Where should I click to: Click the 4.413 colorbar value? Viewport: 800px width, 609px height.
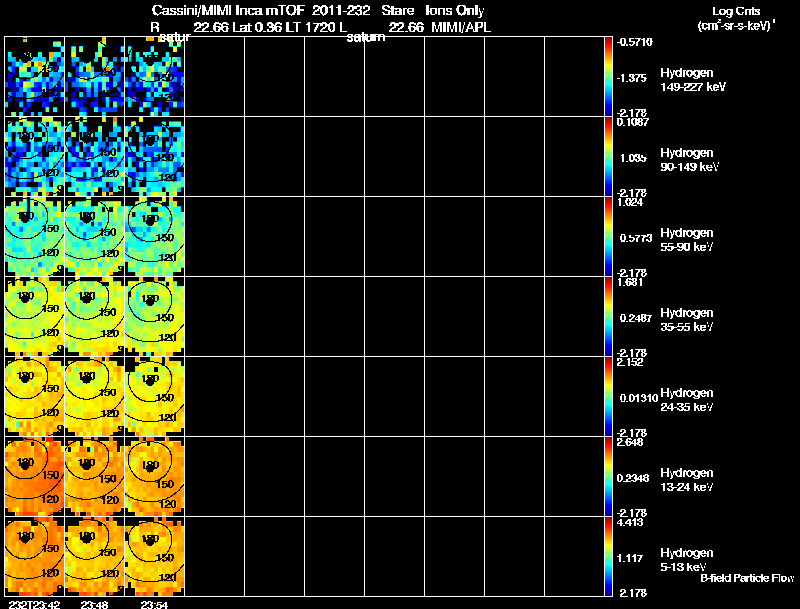pos(630,522)
